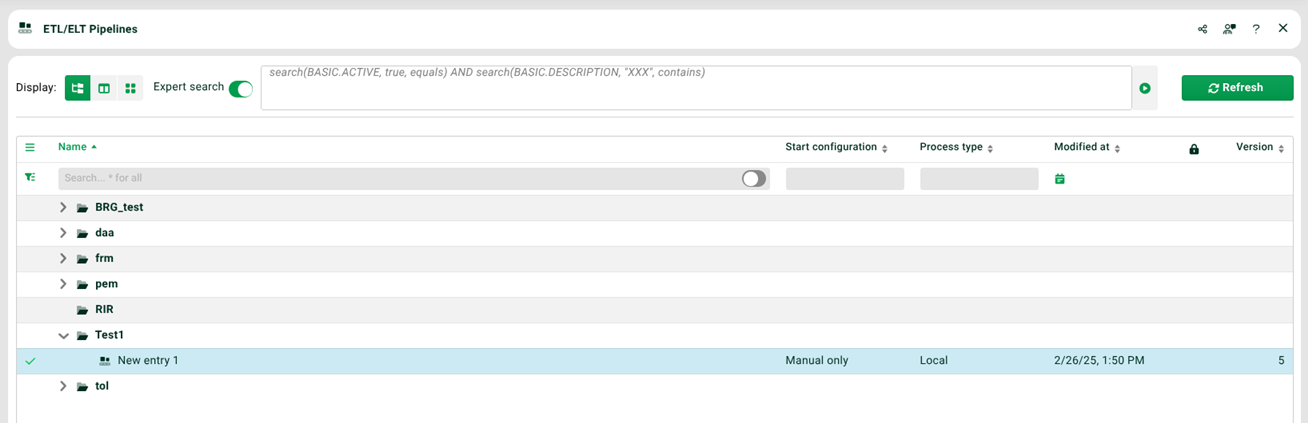
Task: Click the ETL/ELT Pipelines title icon
Action: point(25,29)
